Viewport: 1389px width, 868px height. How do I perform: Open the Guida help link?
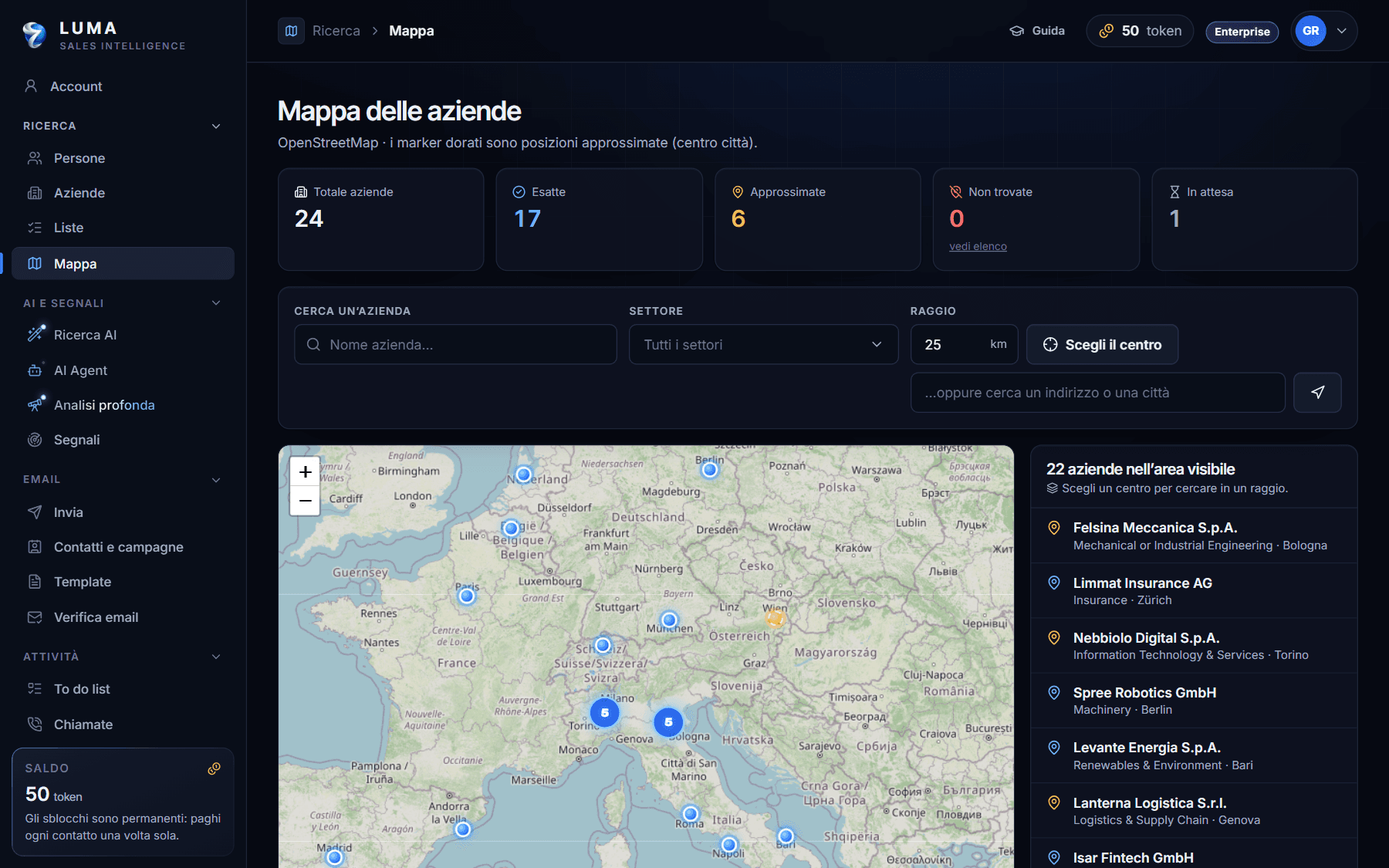1037,31
